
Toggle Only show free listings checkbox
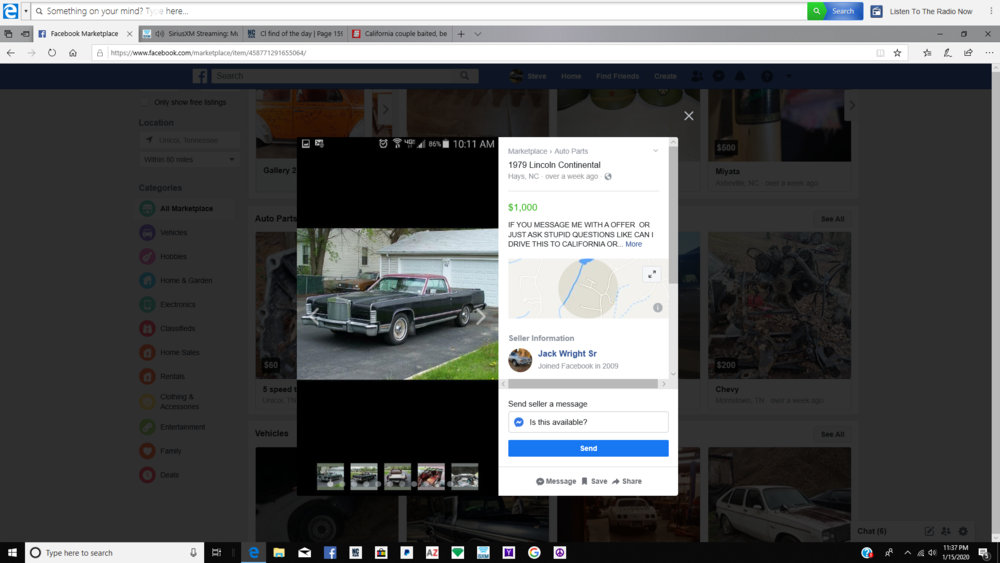pos(145,102)
